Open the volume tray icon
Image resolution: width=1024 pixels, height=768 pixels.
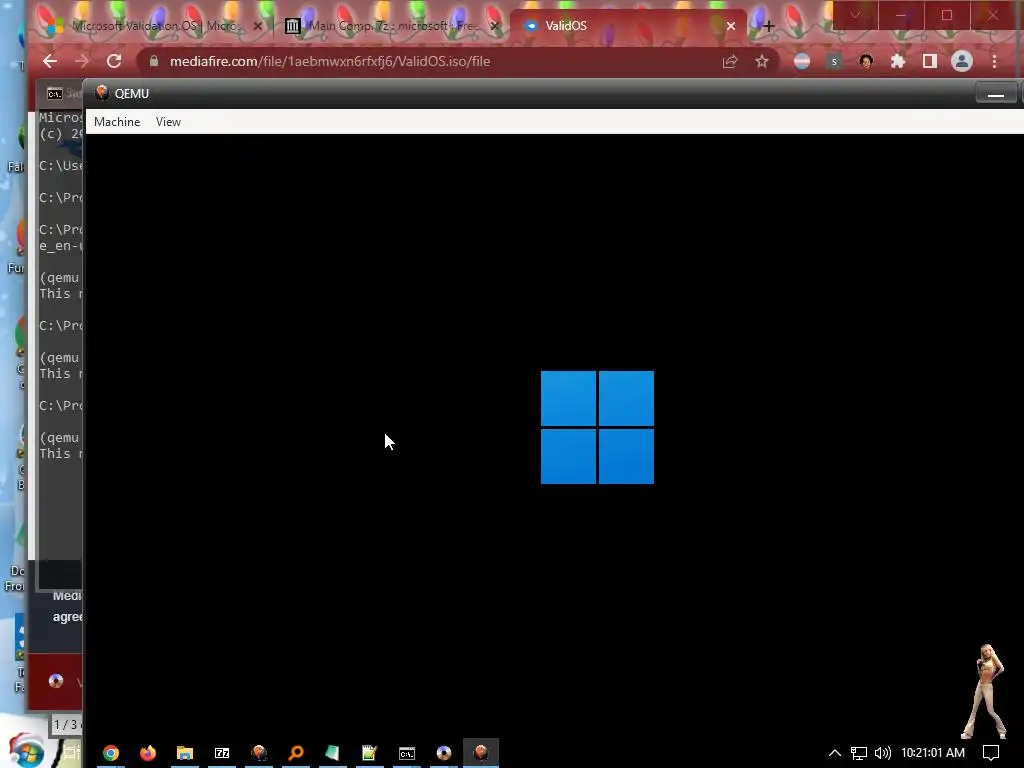882,753
